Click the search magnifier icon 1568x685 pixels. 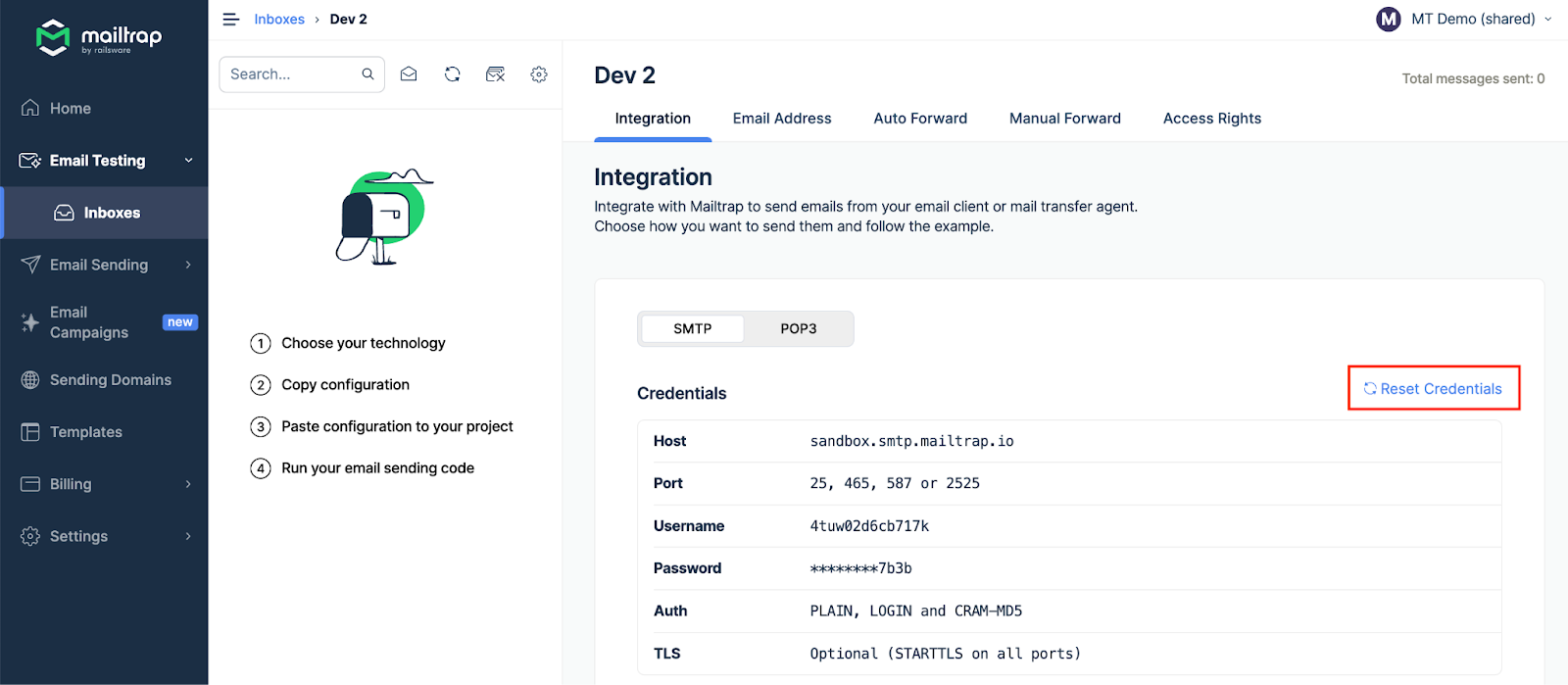coord(368,74)
